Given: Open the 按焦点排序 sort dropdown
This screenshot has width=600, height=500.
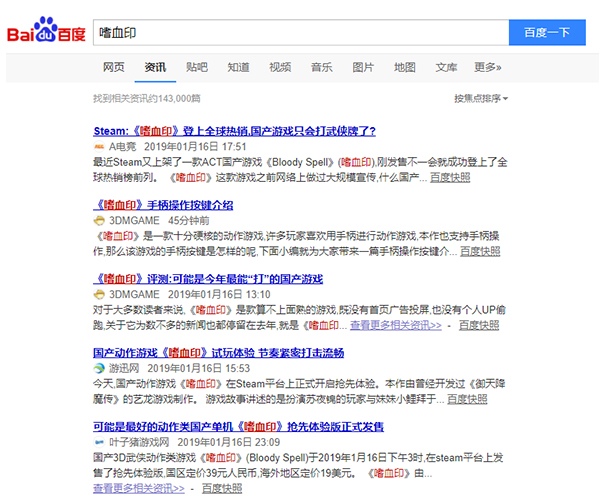Looking at the screenshot, I should (480, 99).
